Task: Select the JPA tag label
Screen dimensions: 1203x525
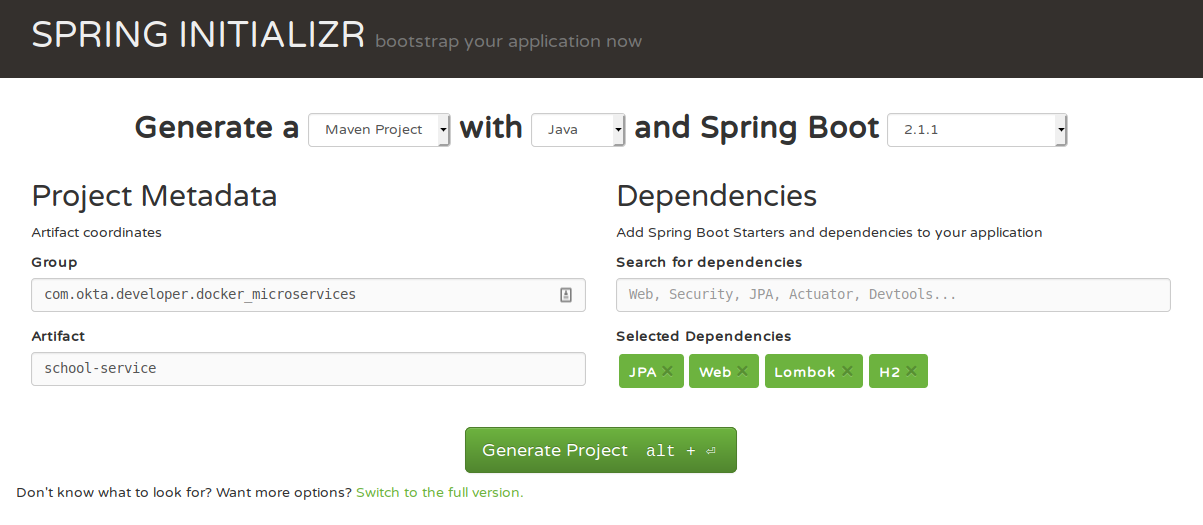Action: click(x=642, y=372)
